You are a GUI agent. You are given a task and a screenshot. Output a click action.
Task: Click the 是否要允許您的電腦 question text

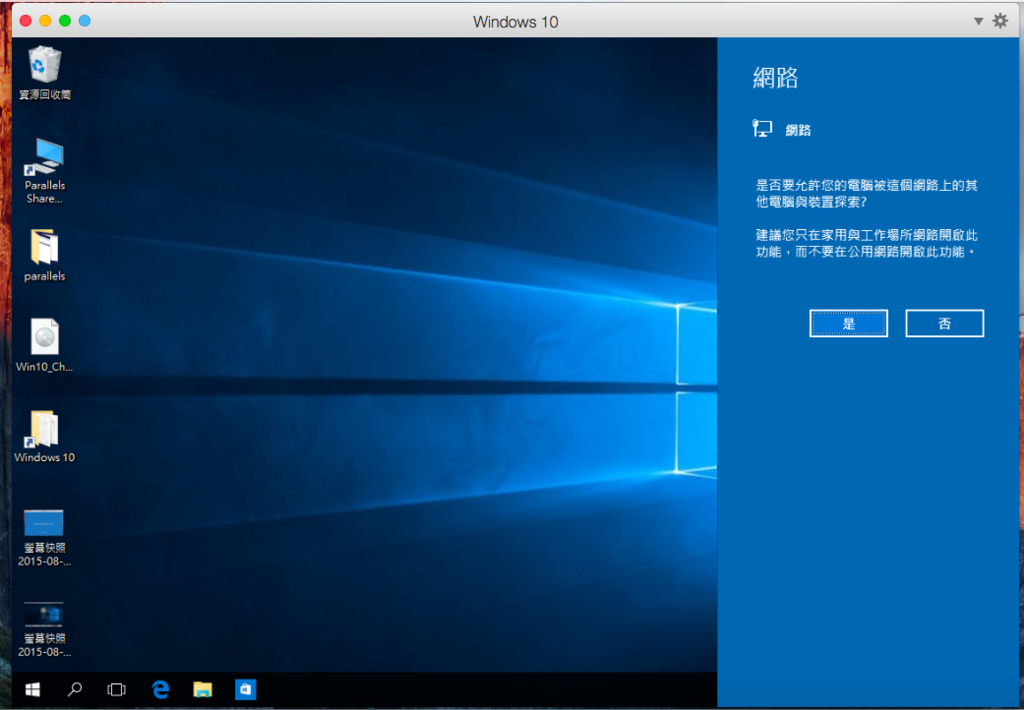point(867,193)
